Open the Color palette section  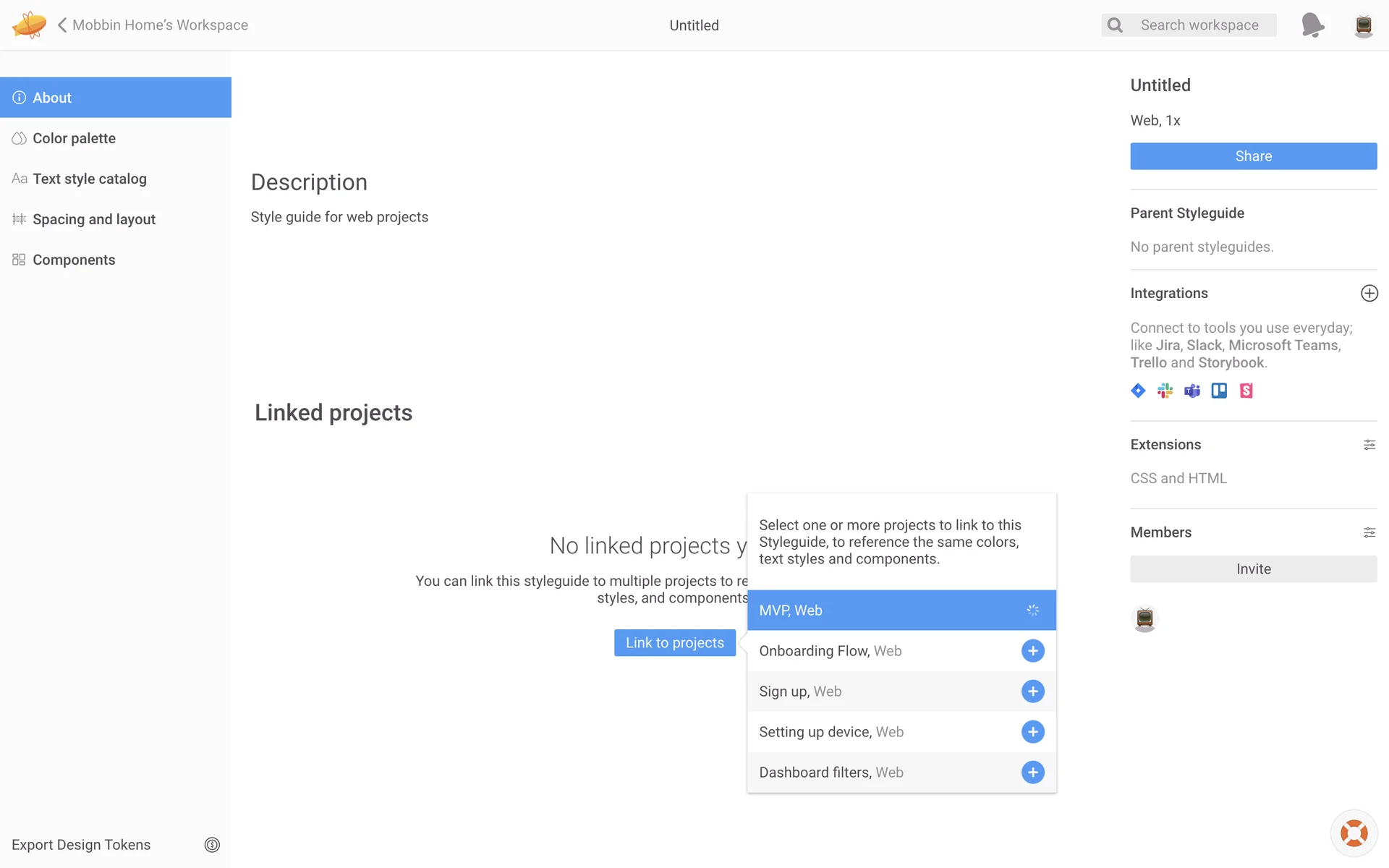tap(74, 138)
